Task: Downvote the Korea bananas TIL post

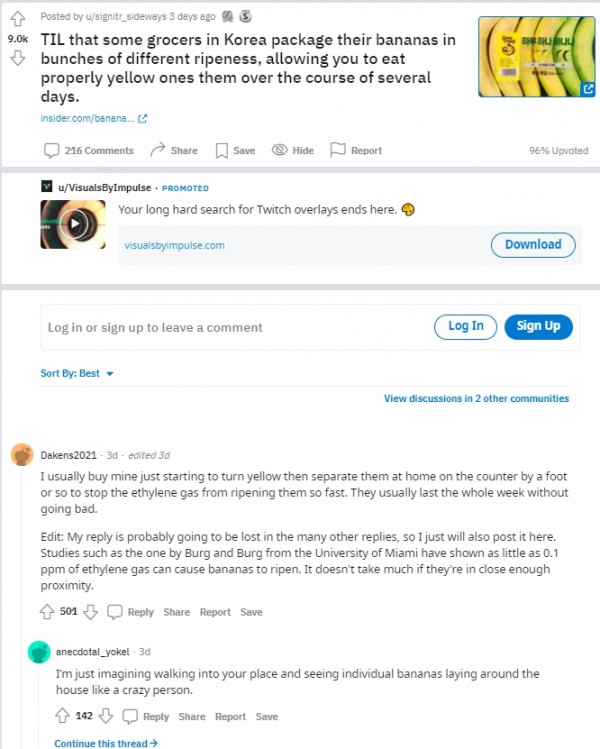Action: point(18,58)
